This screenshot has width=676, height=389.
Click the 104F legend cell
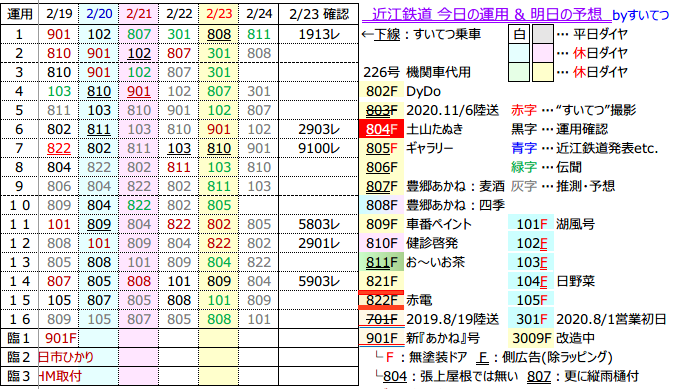pos(532,281)
